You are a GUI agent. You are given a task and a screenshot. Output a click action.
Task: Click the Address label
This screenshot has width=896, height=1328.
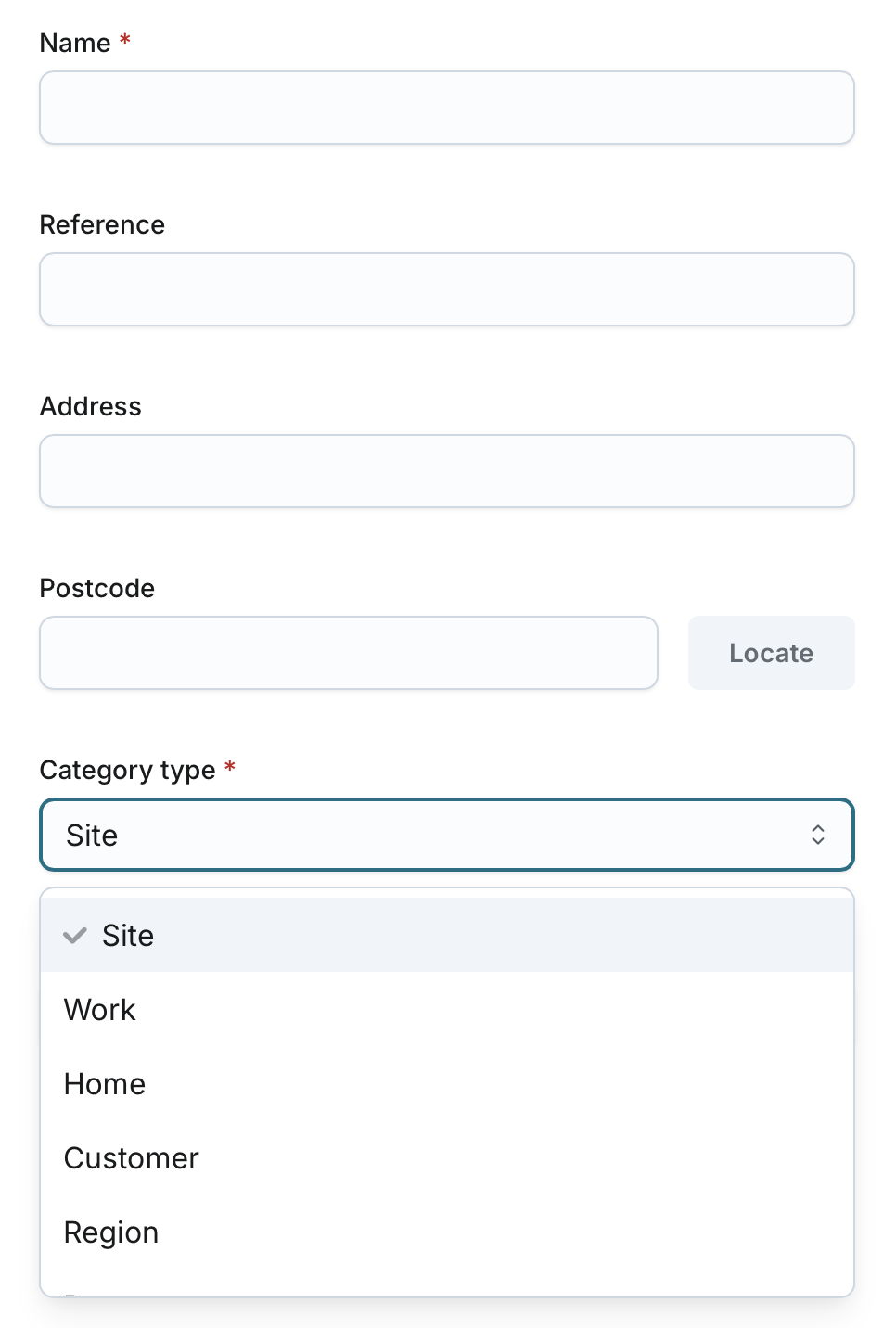pos(91,406)
